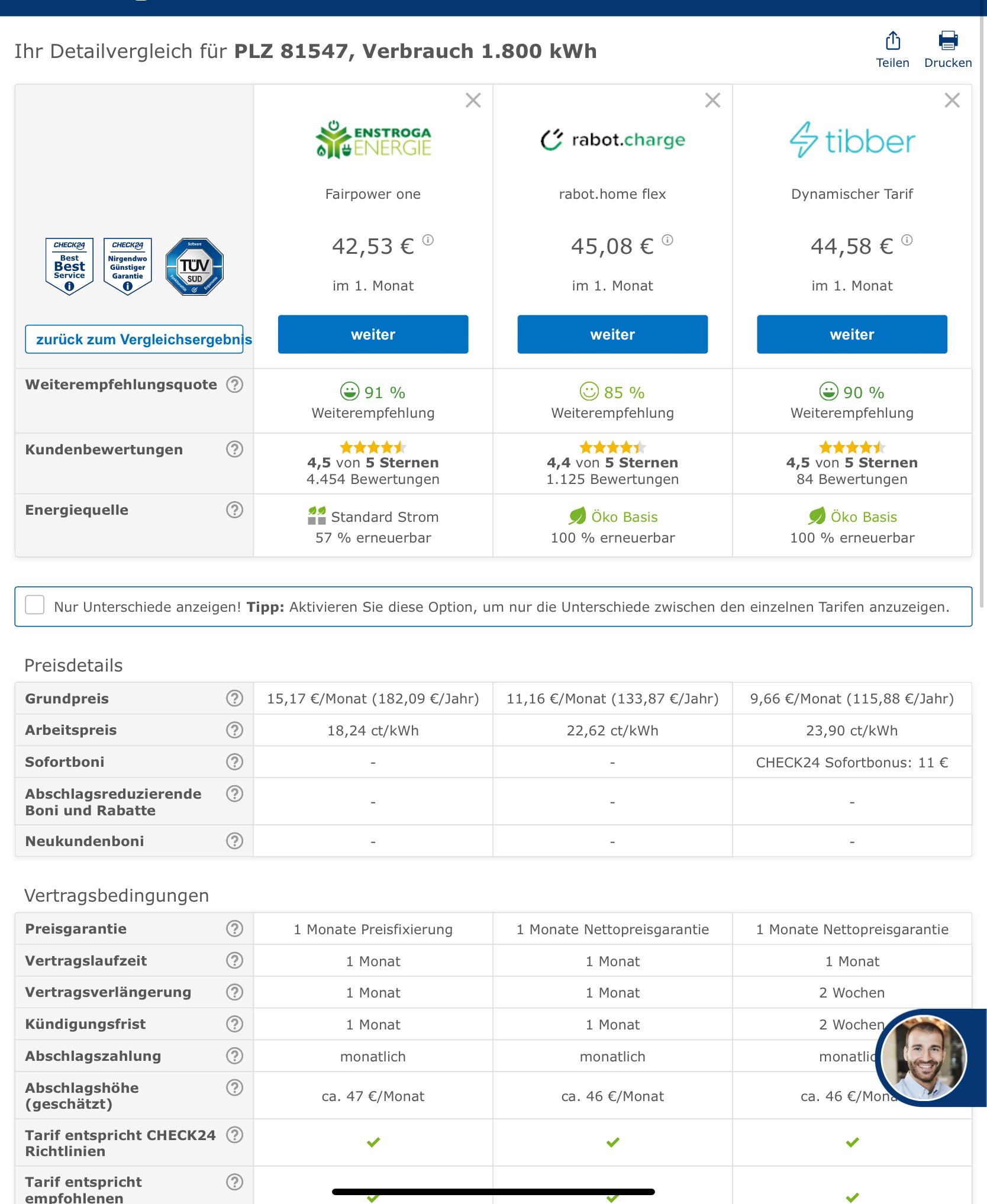Select Enstroga's 4,5 von 5 Sternen rating
The image size is (987, 1204).
coord(373,463)
